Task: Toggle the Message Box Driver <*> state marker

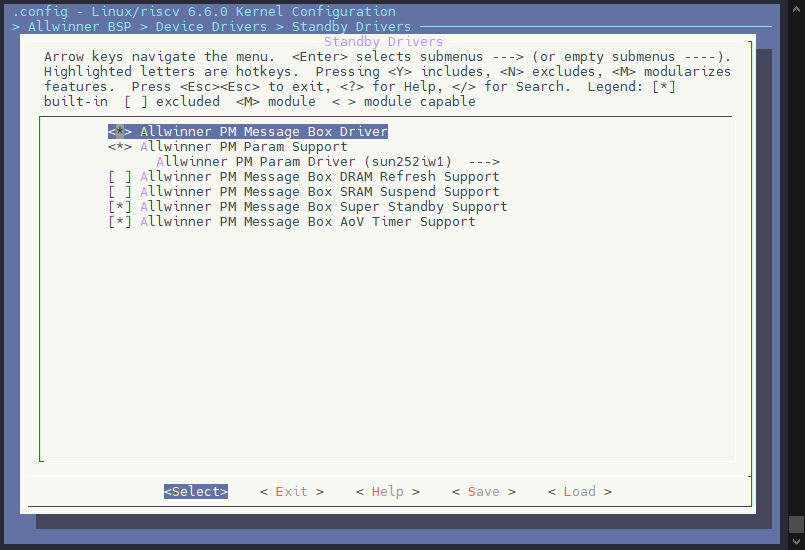Action: 120,132
